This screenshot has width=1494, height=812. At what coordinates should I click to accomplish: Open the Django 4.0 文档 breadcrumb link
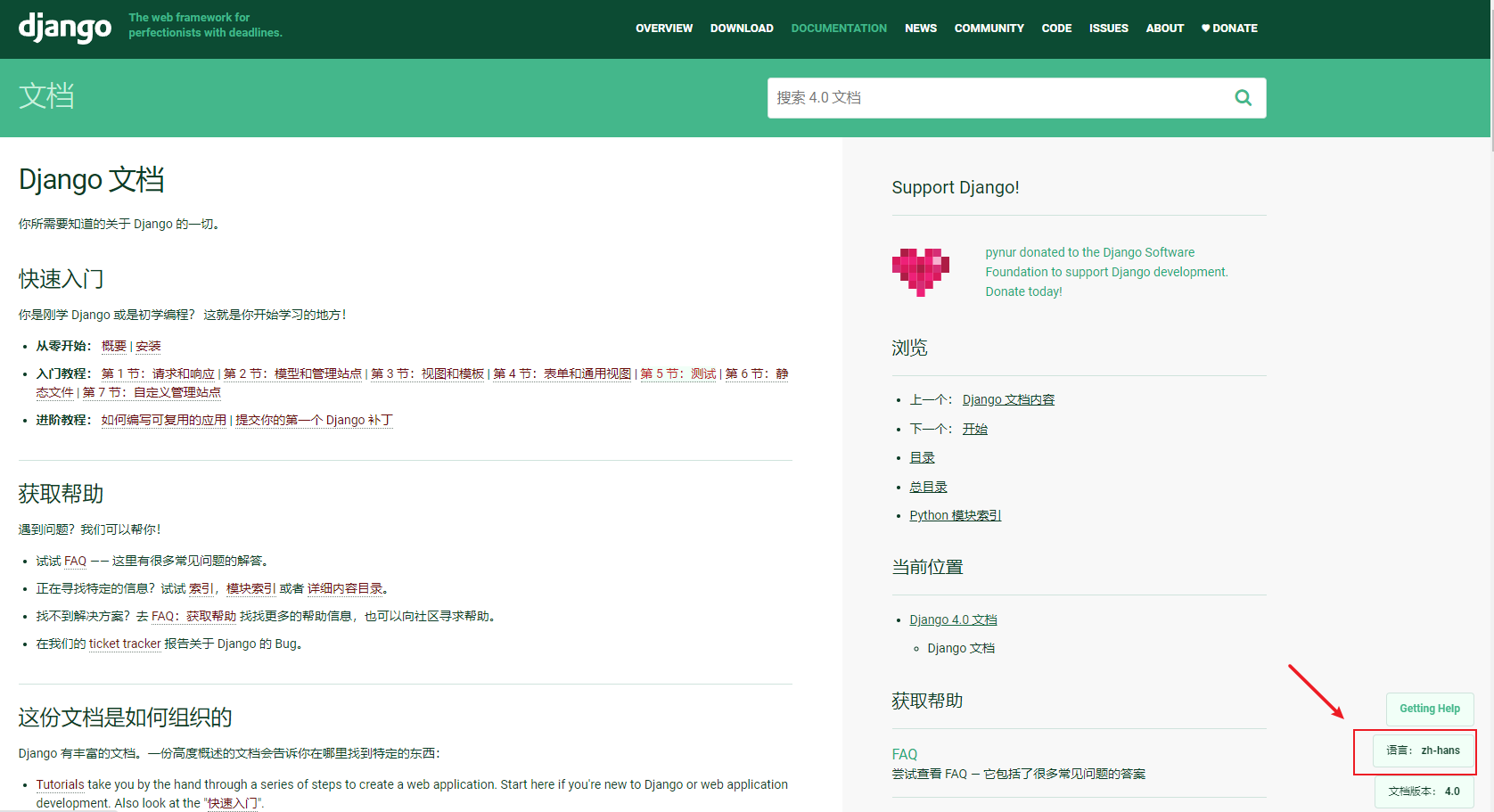953,620
